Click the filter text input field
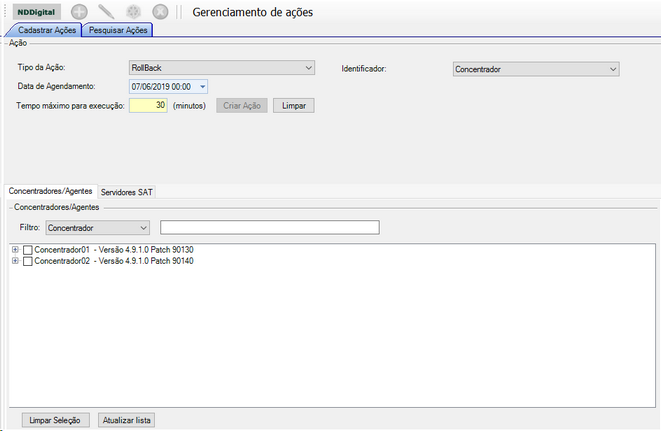The image size is (661, 431). tap(270, 227)
